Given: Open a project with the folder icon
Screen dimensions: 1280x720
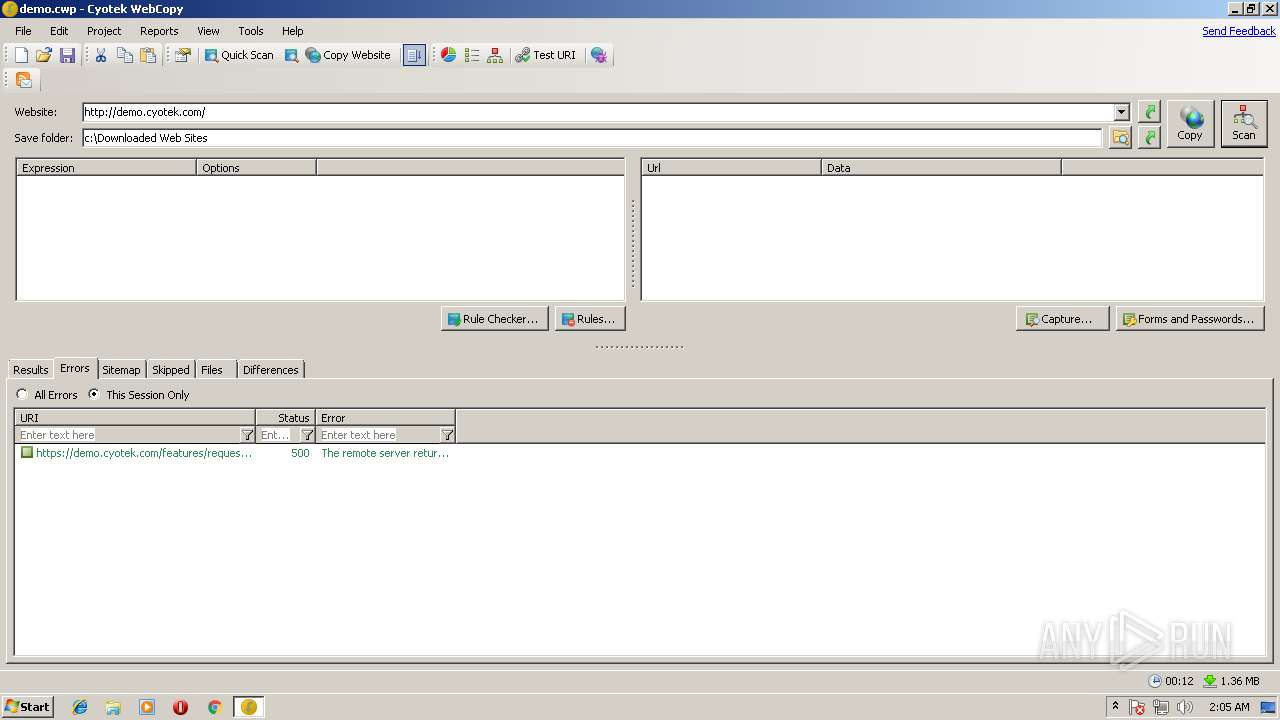Looking at the screenshot, I should coord(44,55).
